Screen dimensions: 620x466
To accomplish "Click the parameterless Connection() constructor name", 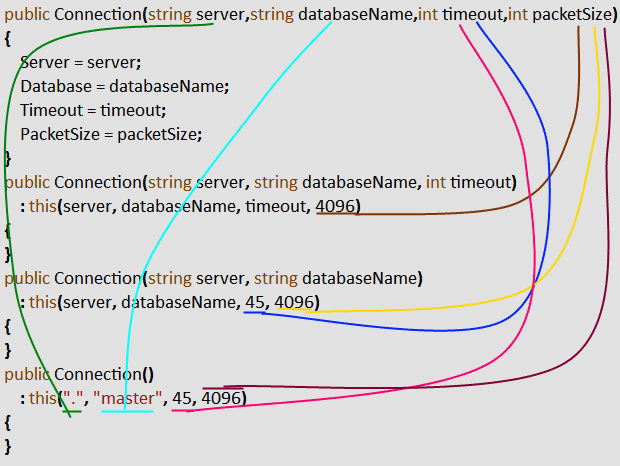I will [x=104, y=375].
